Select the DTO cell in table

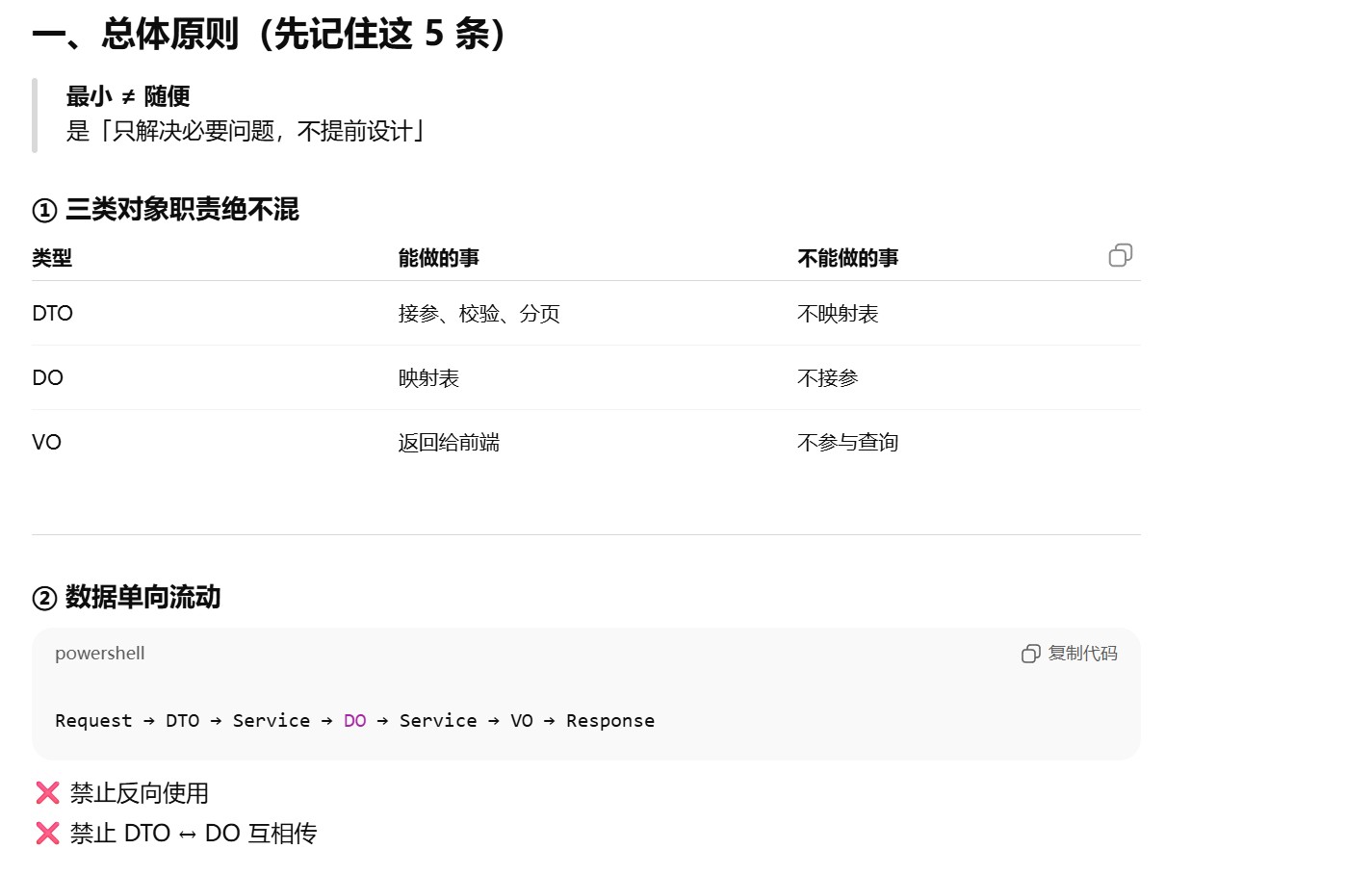point(53,314)
